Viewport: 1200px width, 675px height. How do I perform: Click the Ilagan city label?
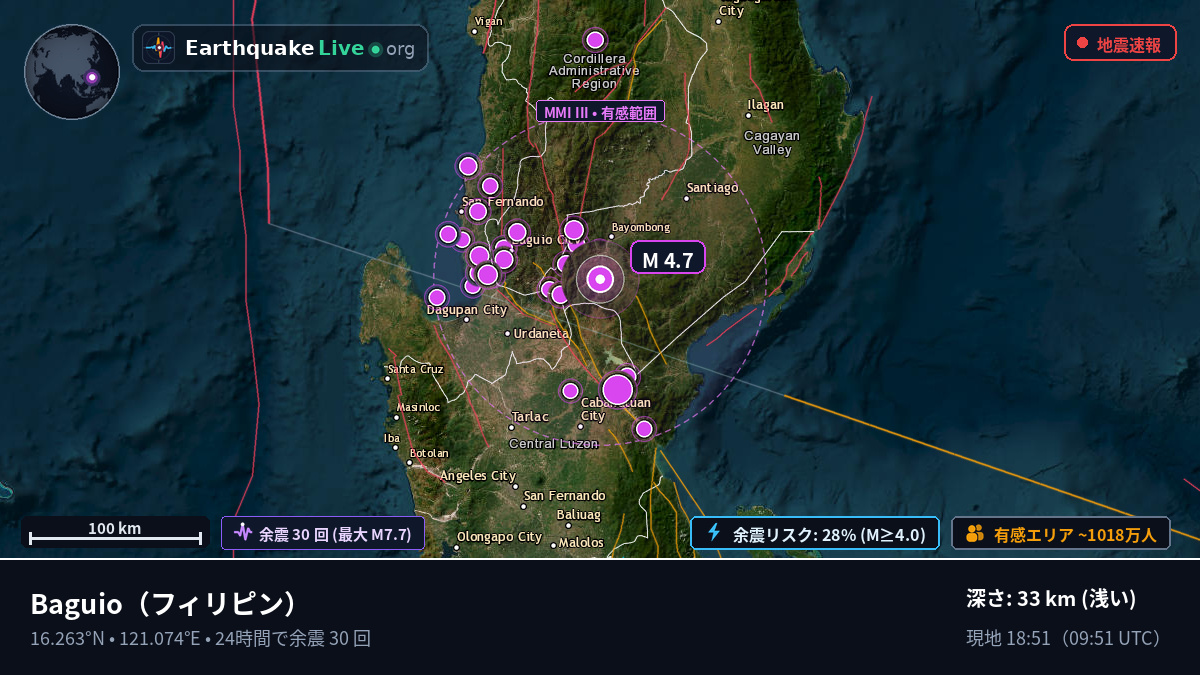766,104
